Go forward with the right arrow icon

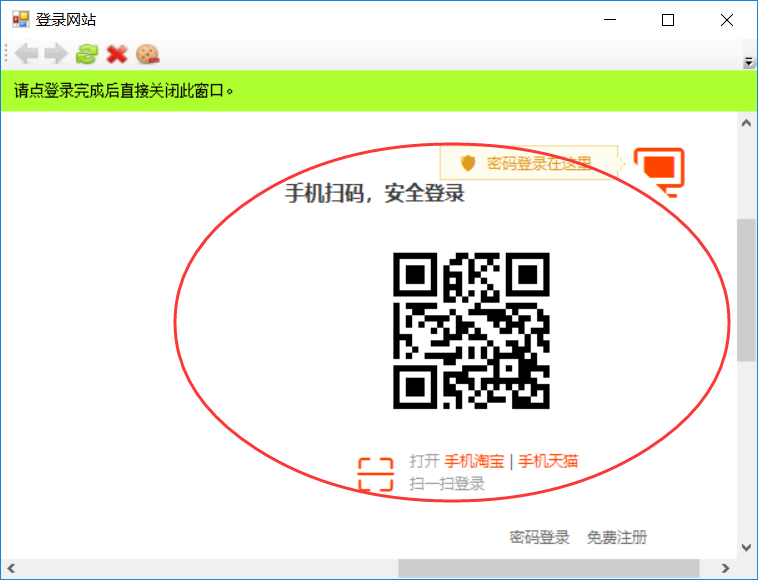tap(56, 54)
